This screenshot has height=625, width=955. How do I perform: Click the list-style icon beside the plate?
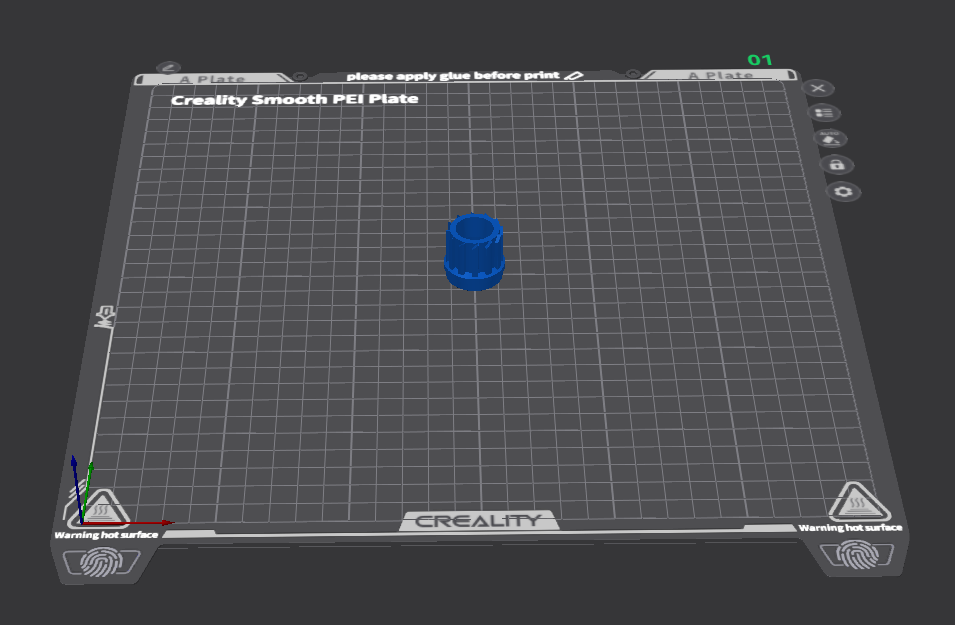pos(824,113)
